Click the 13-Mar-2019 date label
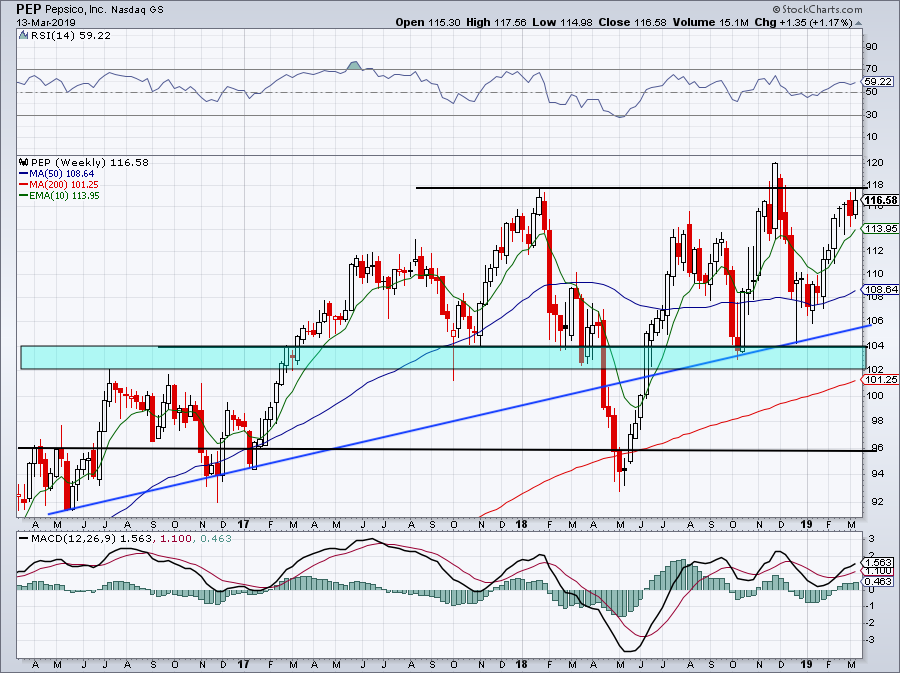 pyautogui.click(x=44, y=22)
